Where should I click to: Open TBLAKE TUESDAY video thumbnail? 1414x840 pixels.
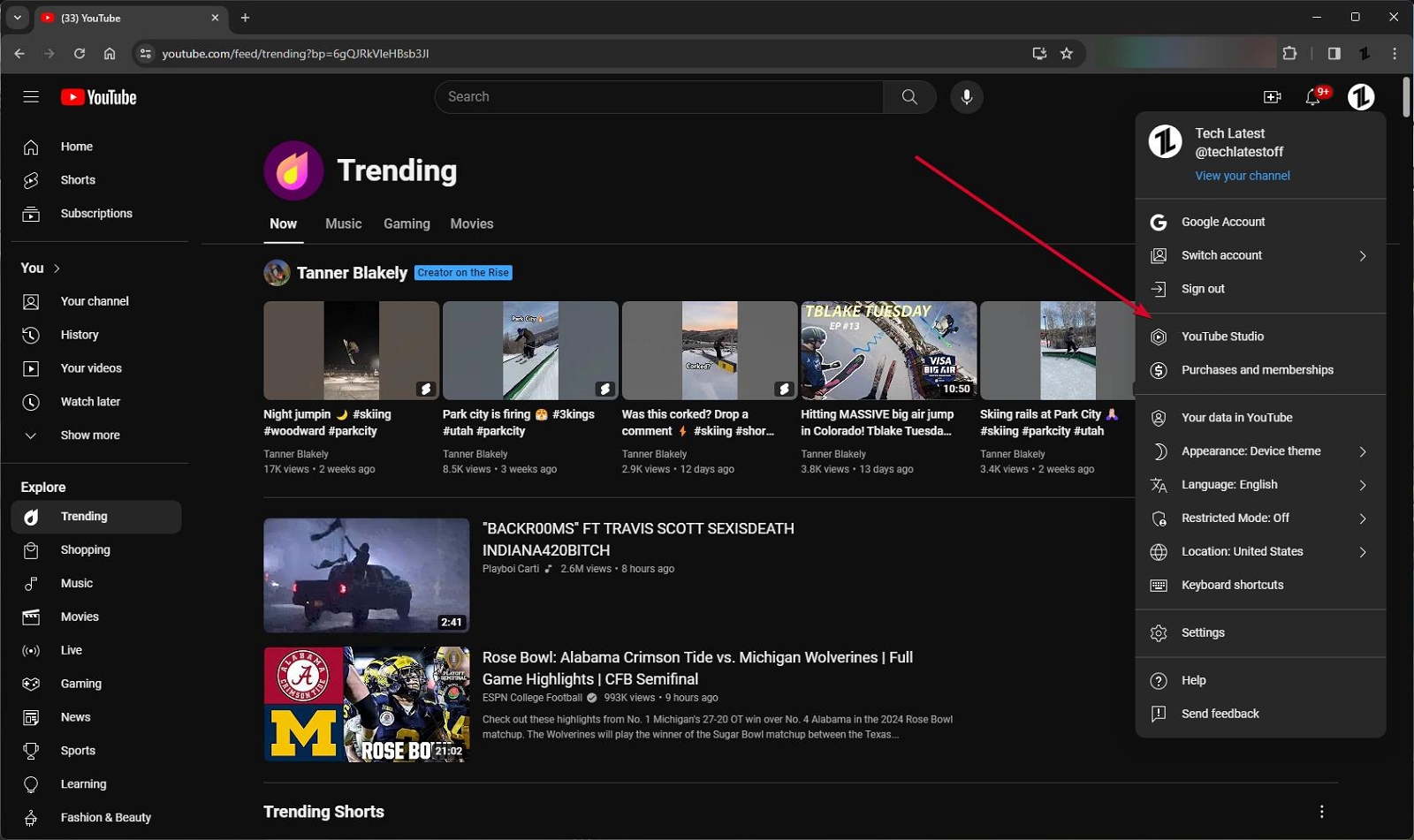coord(888,351)
